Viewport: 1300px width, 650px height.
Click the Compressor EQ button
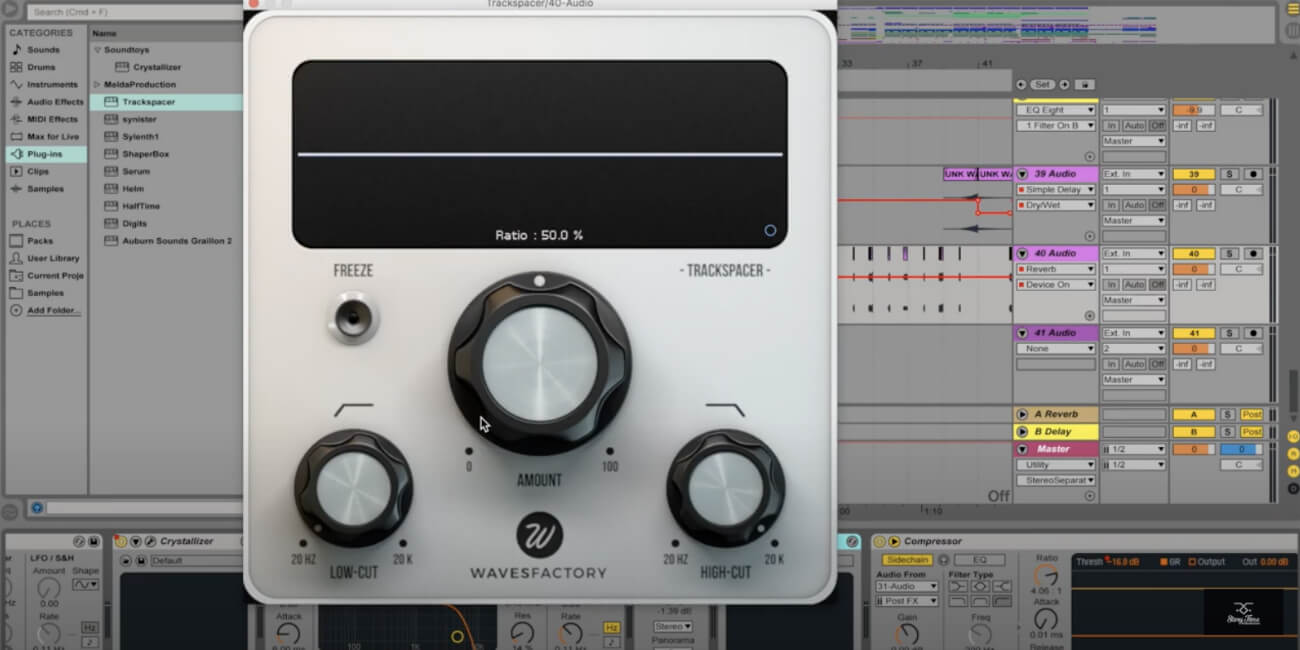[x=980, y=560]
